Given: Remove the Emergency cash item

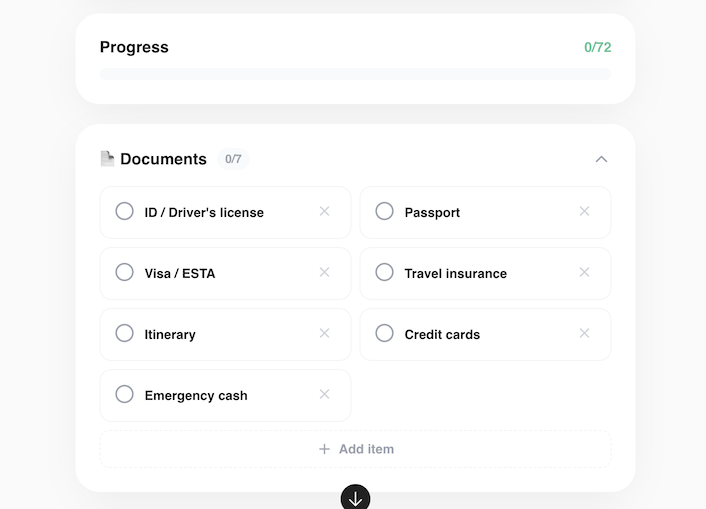Looking at the screenshot, I should pos(324,394).
